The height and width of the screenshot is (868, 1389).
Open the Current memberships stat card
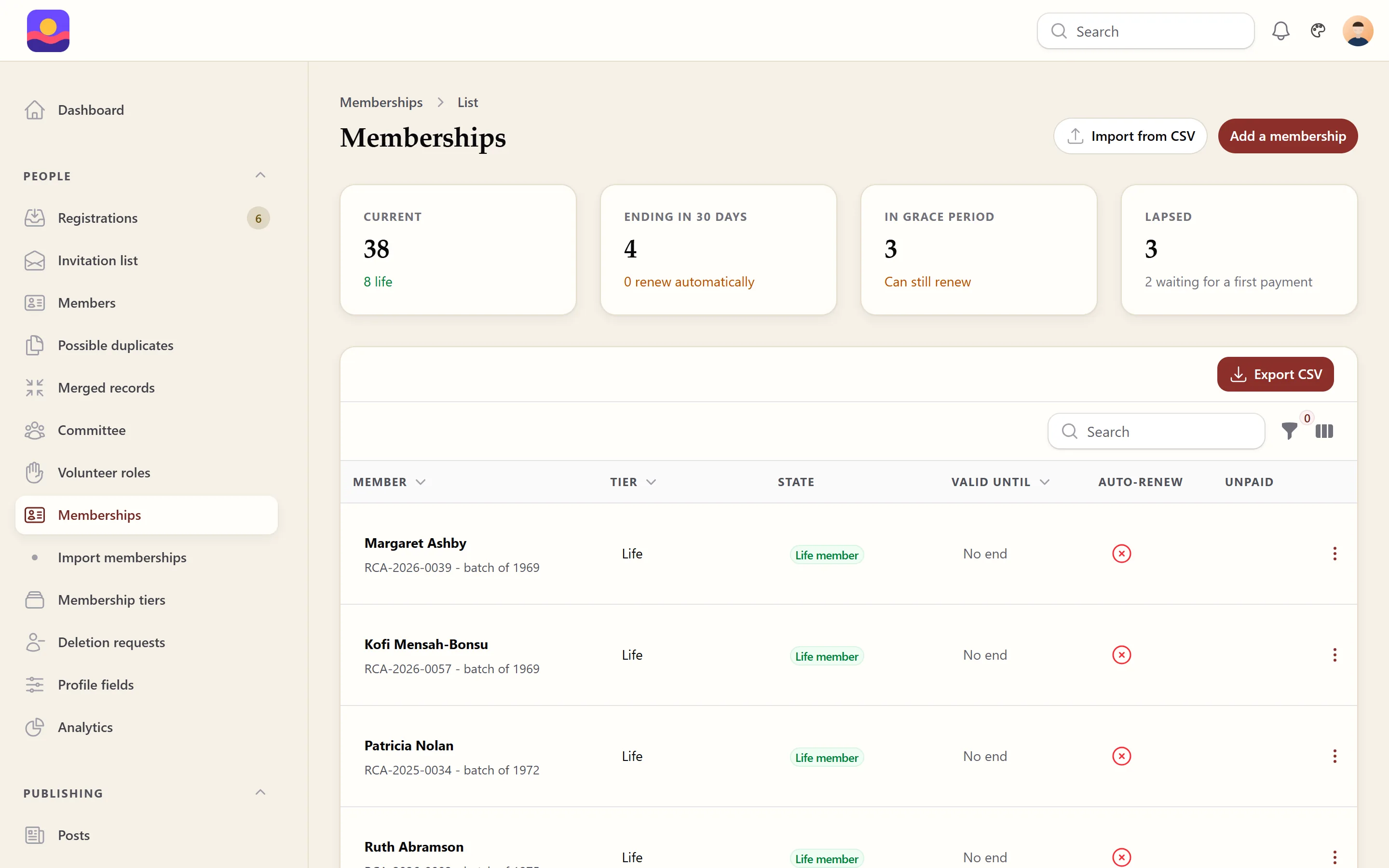tap(458, 250)
